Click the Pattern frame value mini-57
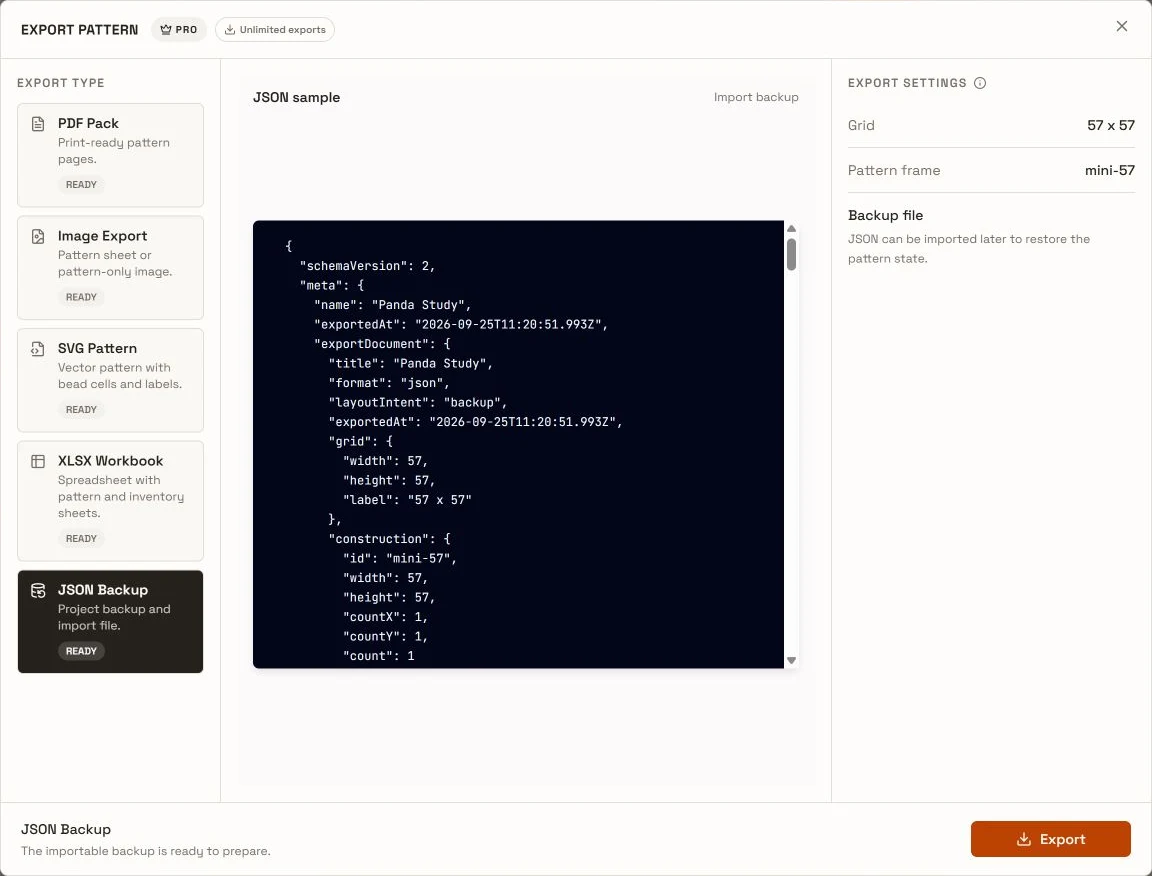Screen dimensions: 1152x876 coord(1109,170)
